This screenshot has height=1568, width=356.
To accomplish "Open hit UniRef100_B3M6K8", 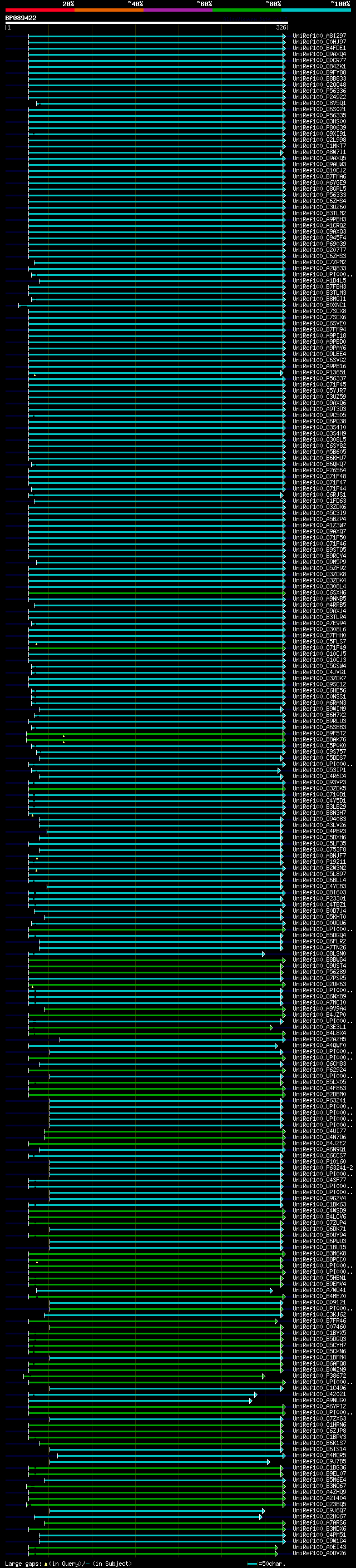I will [x=319, y=1253].
